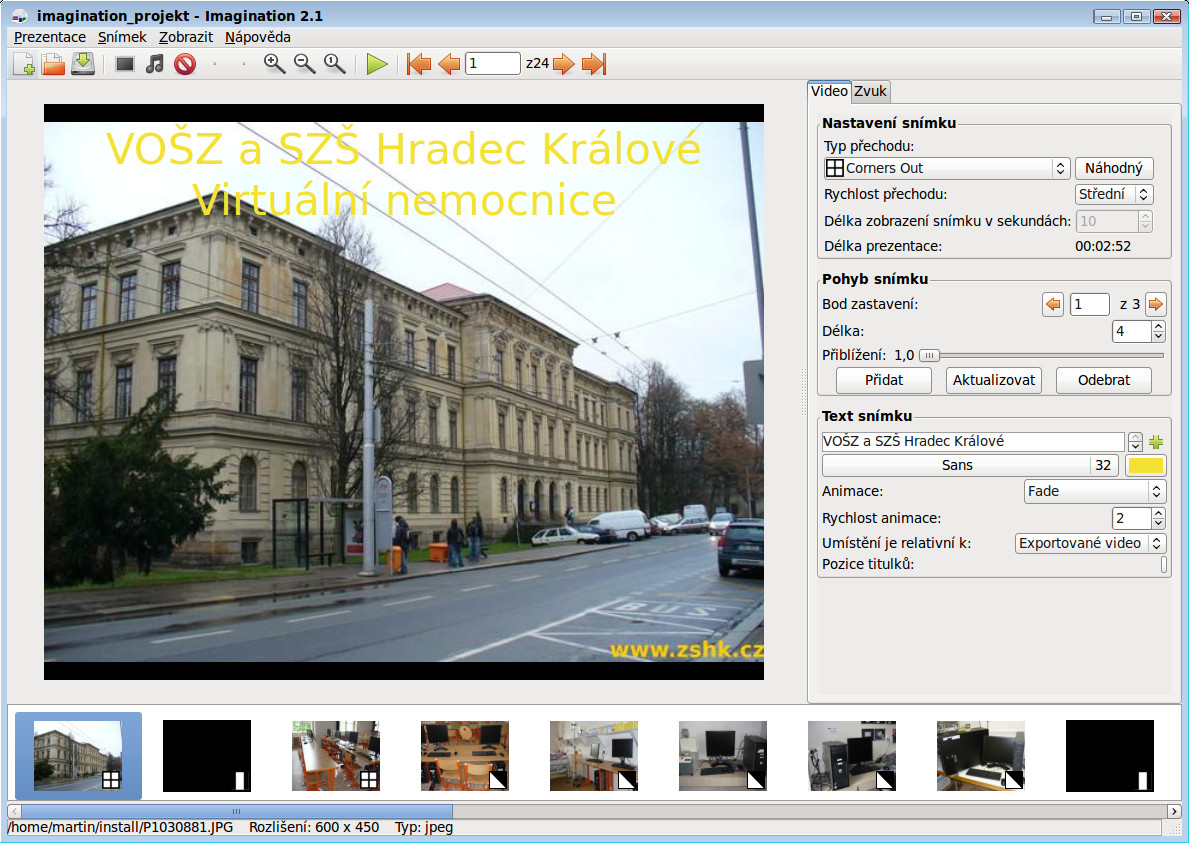The image size is (1189, 843).
Task: Jump to the last slide arrow
Action: pos(594,64)
